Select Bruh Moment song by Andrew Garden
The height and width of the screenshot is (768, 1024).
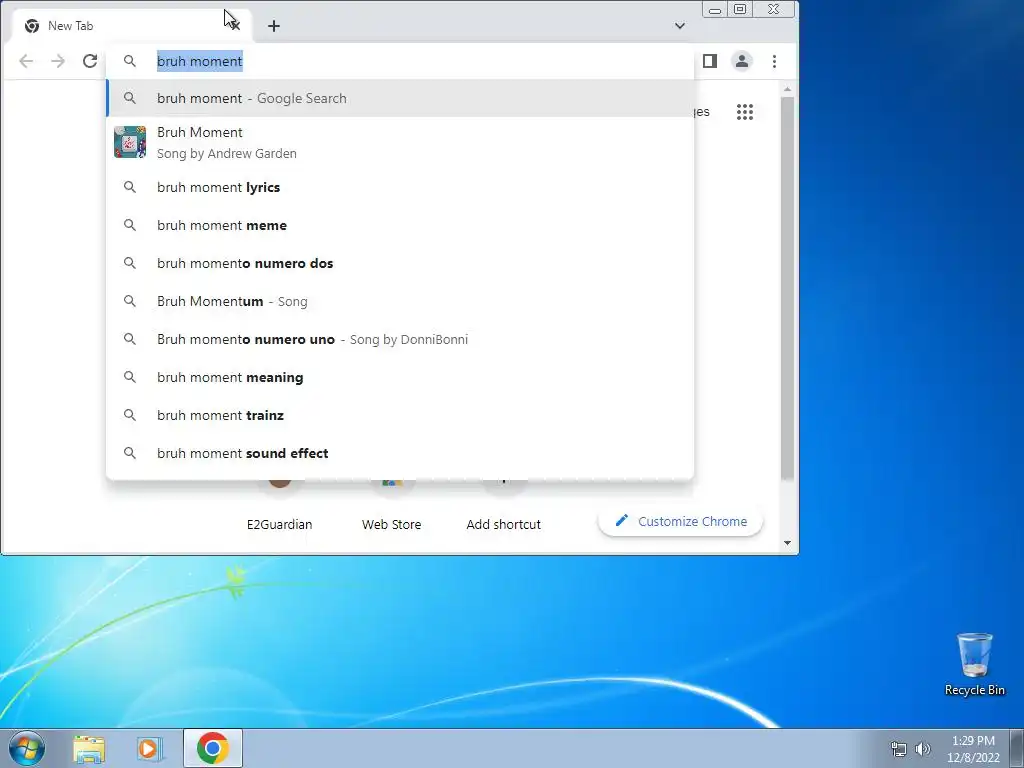[400, 142]
